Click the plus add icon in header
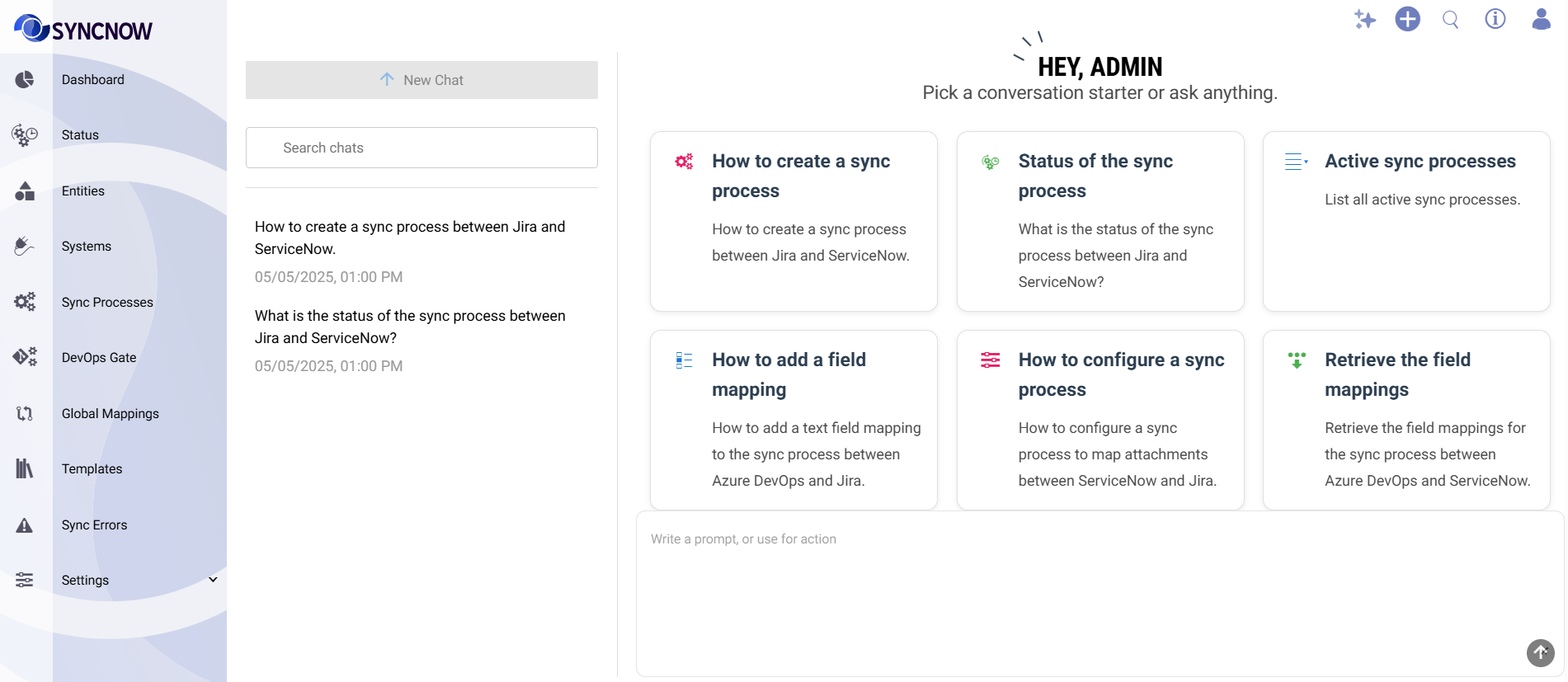This screenshot has width=1568, height=682. 1408,19
